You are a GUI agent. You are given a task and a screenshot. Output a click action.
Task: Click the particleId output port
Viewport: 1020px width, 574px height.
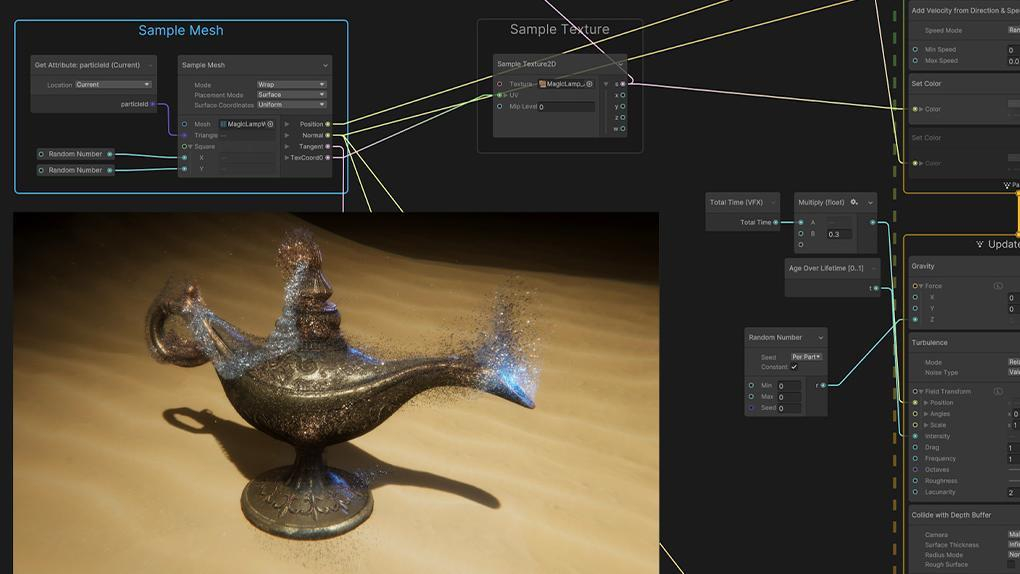coord(153,104)
